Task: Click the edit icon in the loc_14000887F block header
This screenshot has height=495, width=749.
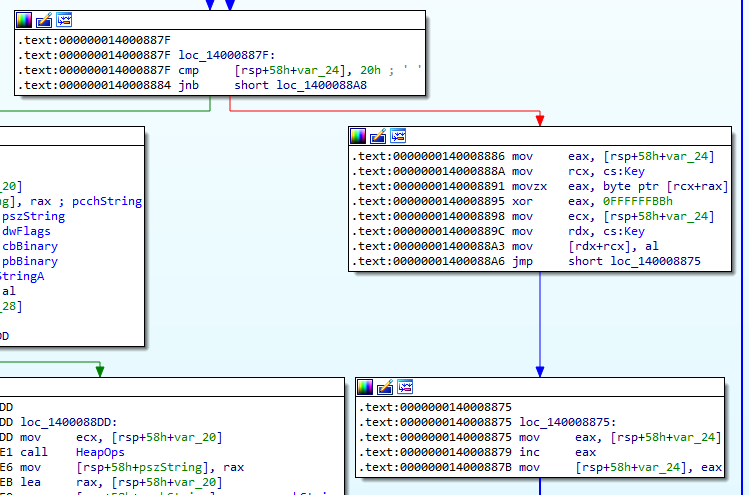Action: click(x=44, y=20)
